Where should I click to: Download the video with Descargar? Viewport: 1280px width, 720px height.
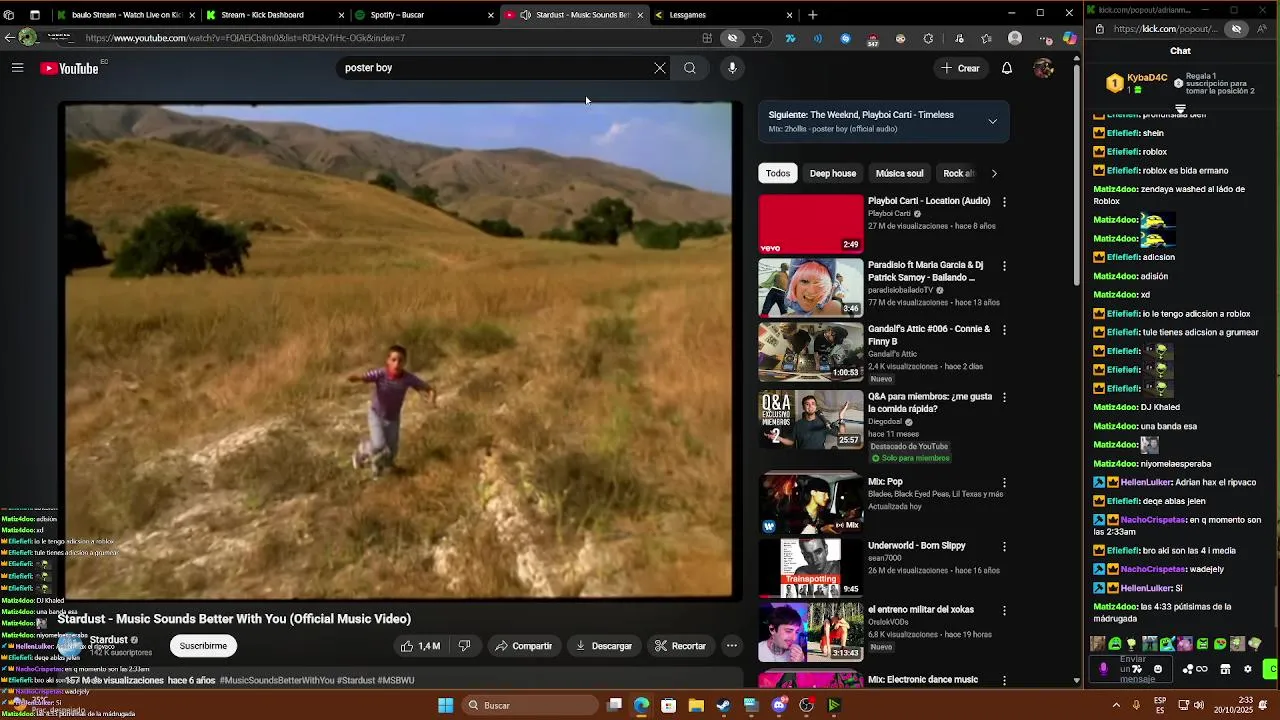[x=604, y=646]
